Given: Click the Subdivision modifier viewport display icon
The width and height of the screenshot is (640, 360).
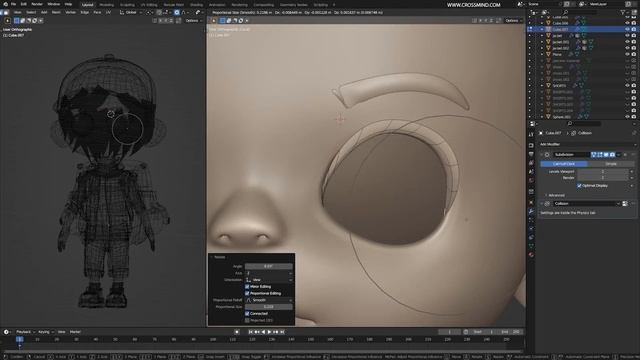Looking at the screenshot, I should pyautogui.click(x=606, y=155).
